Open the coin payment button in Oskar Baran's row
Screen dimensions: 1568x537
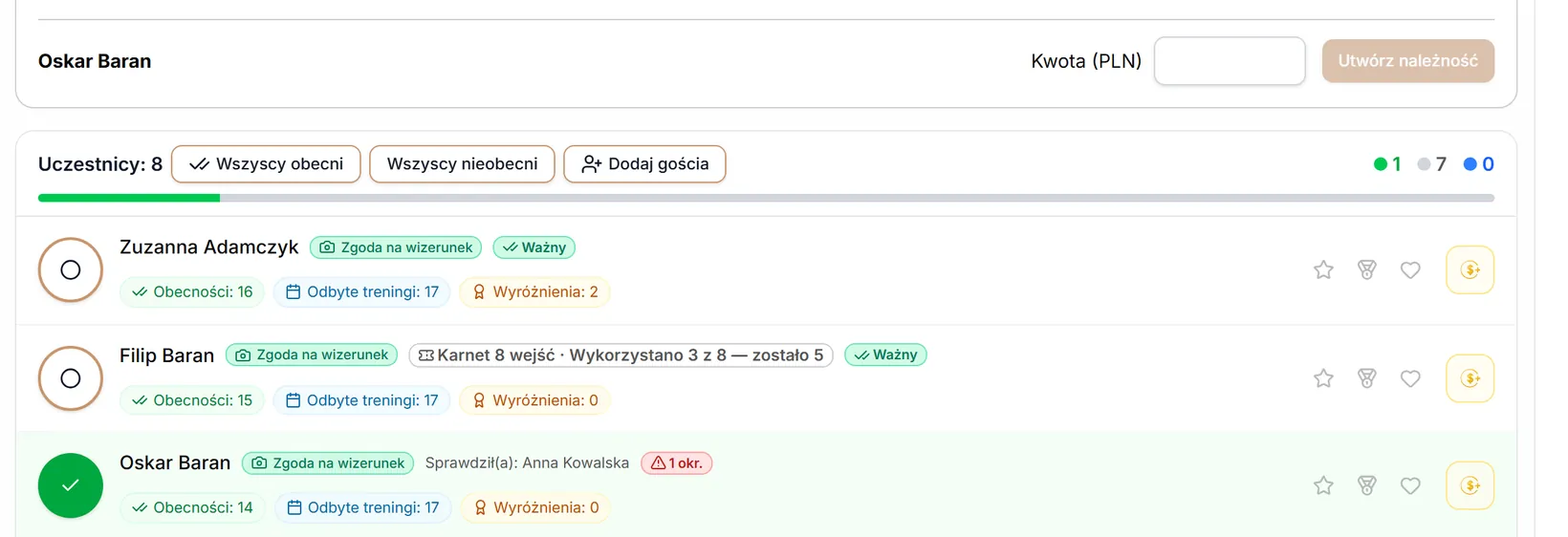(1470, 485)
